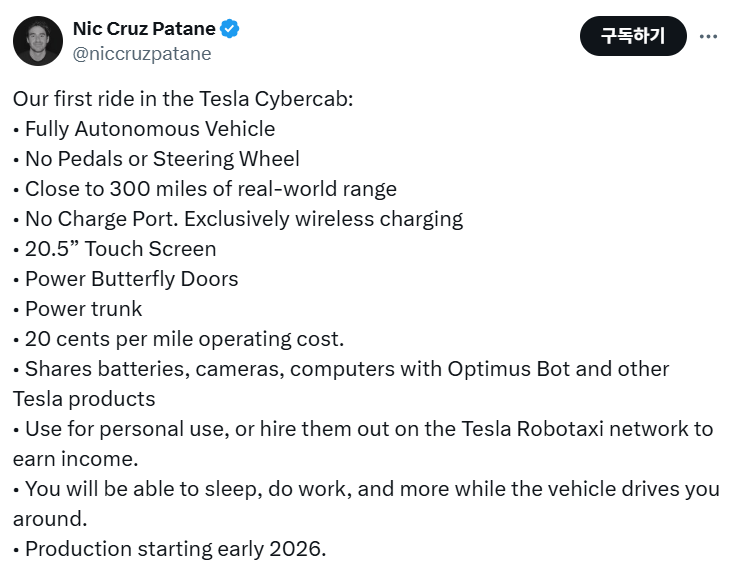Click the 'Shares batteries, cameras, computers' line
The image size is (738, 569).
click(341, 369)
